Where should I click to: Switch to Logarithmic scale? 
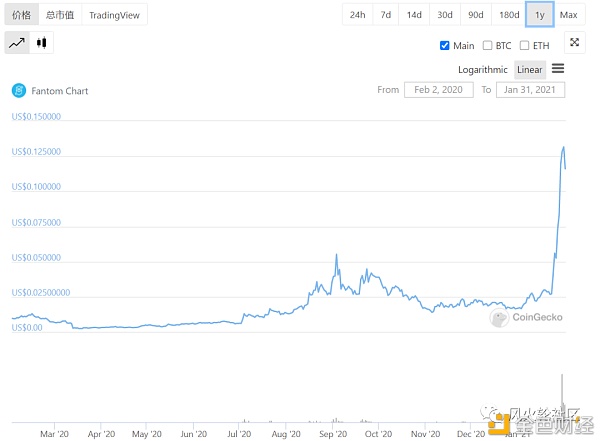(483, 70)
